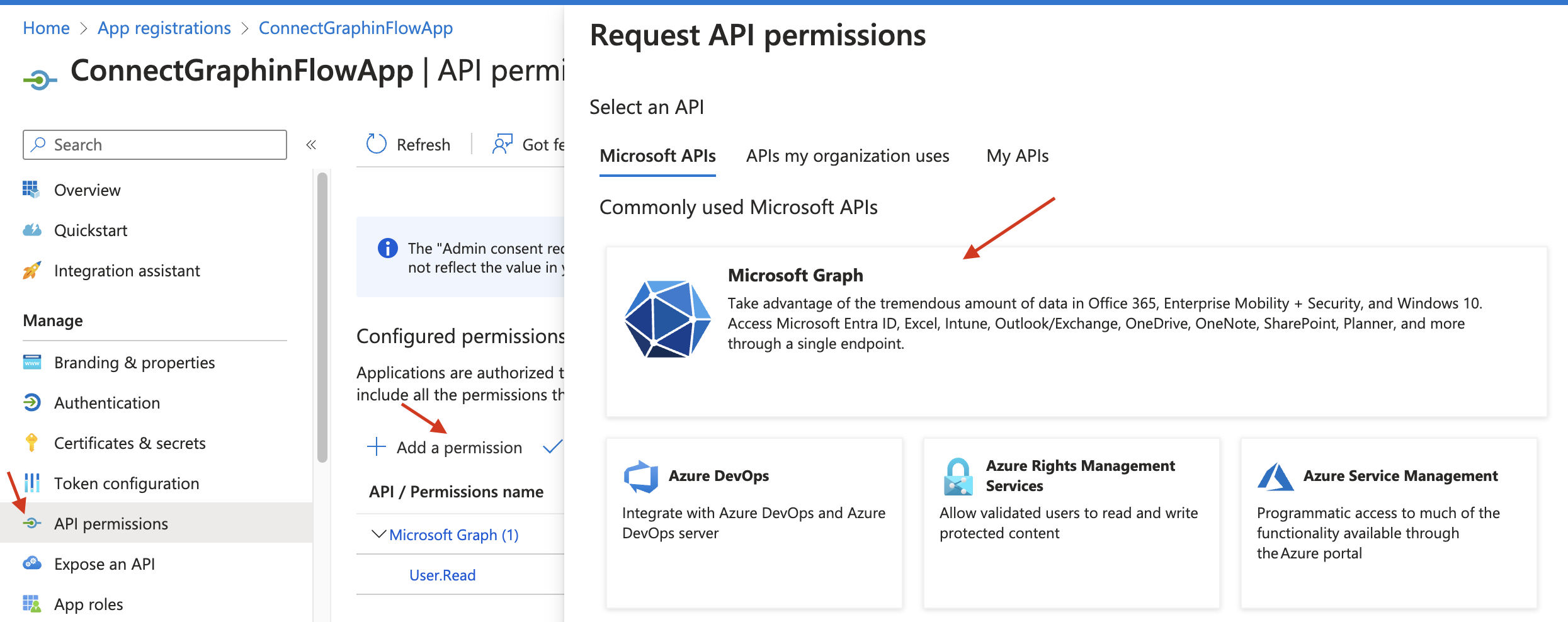This screenshot has width=1568, height=622.
Task: Click the Quickstart cloud icon
Action: tap(31, 230)
